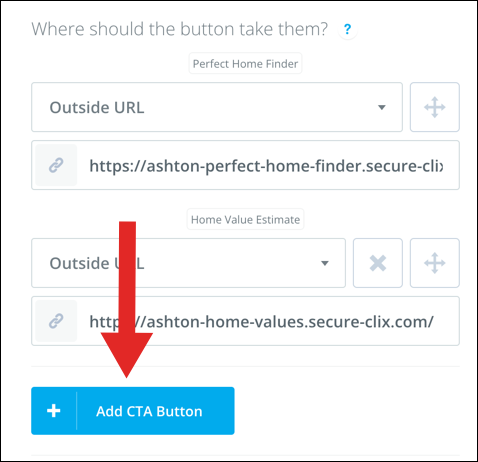Focus the ashton-perfect-home-finder URL field
The width and height of the screenshot is (478, 462).
coord(245,165)
